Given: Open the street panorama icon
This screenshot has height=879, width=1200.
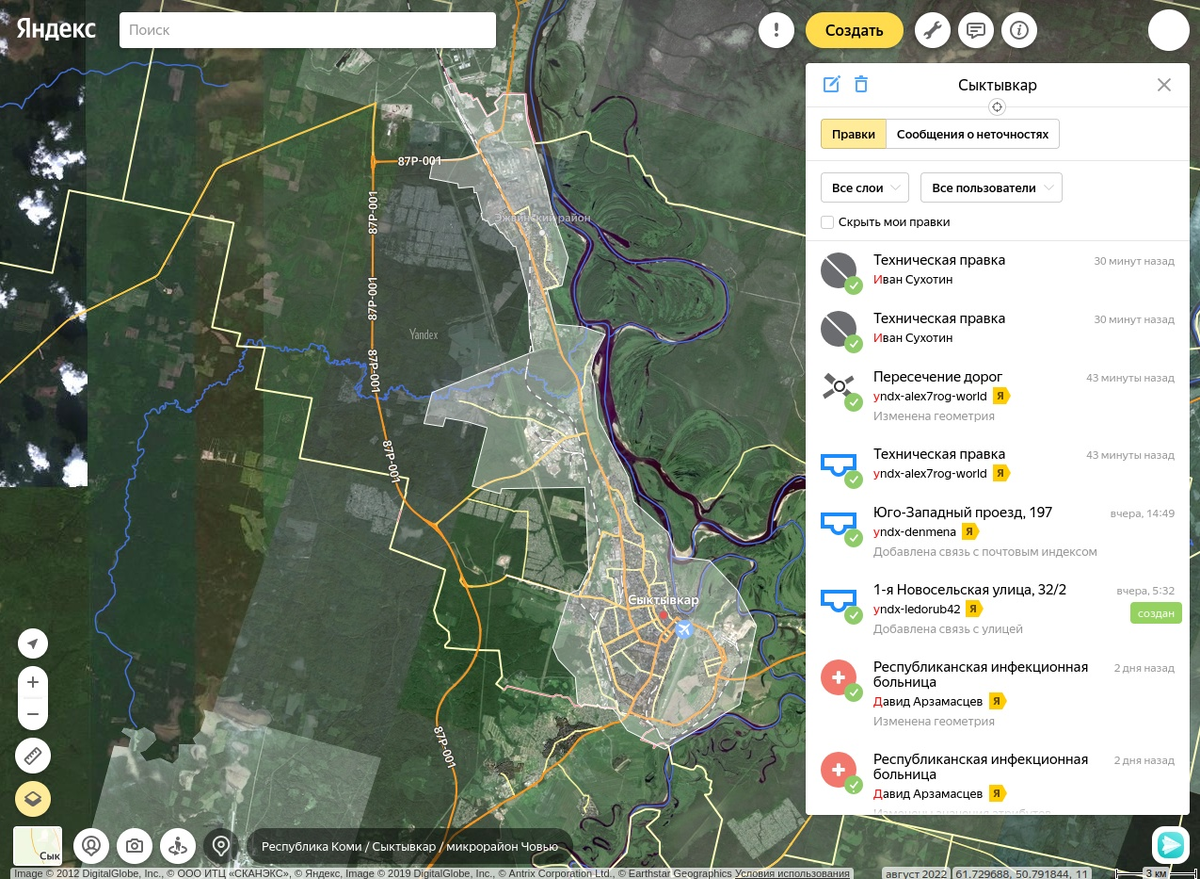Looking at the screenshot, I should tap(178, 846).
